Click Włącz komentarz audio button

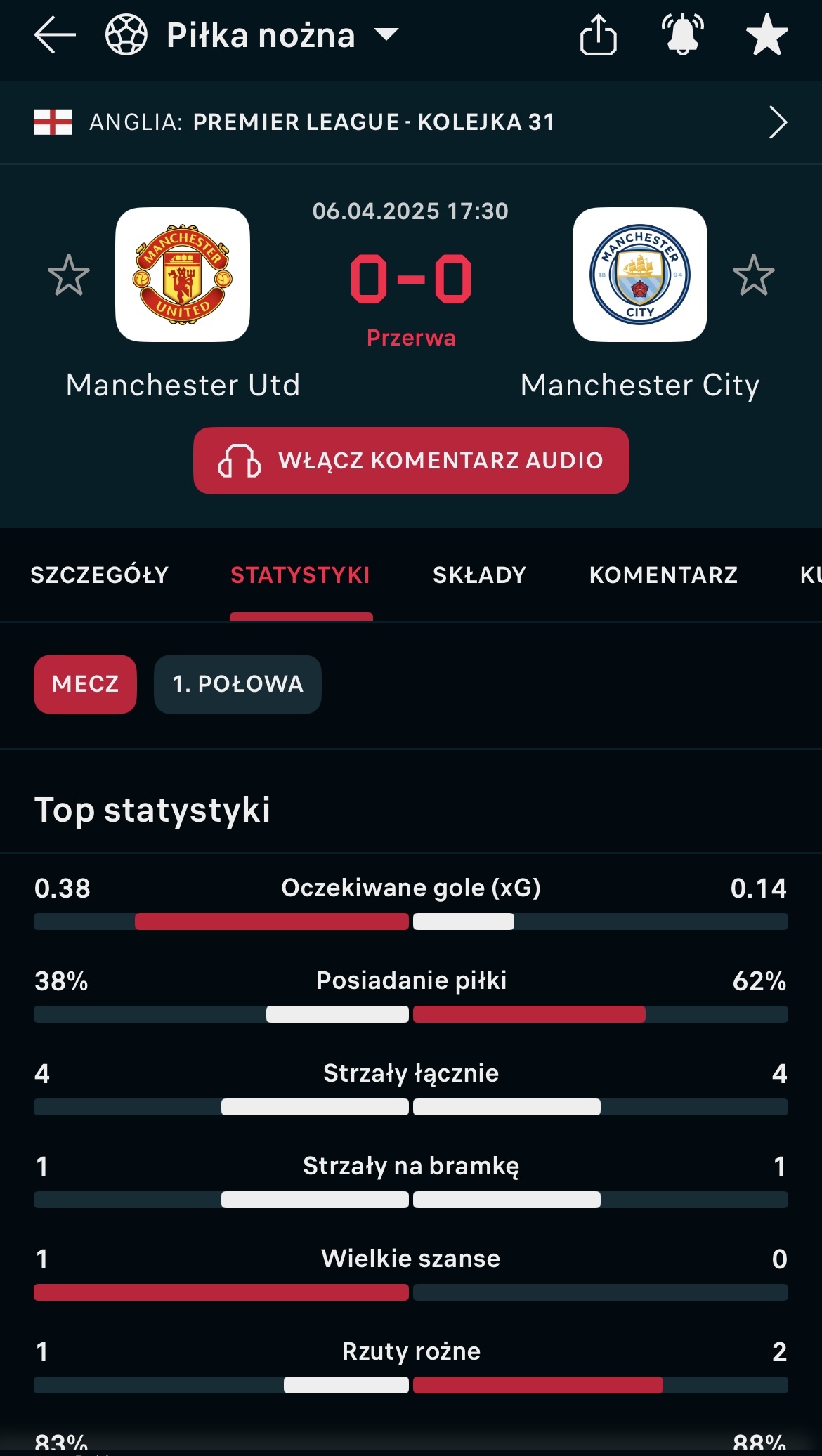(411, 461)
